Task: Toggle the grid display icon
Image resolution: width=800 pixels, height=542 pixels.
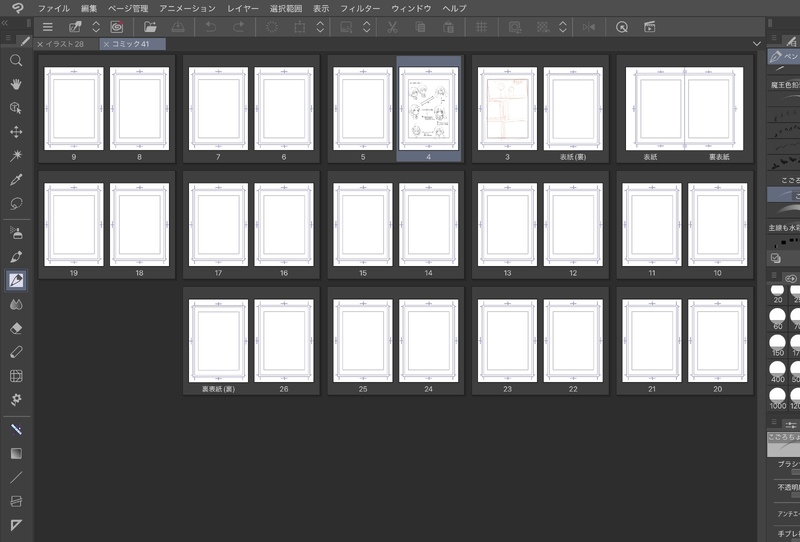Action: [481, 27]
